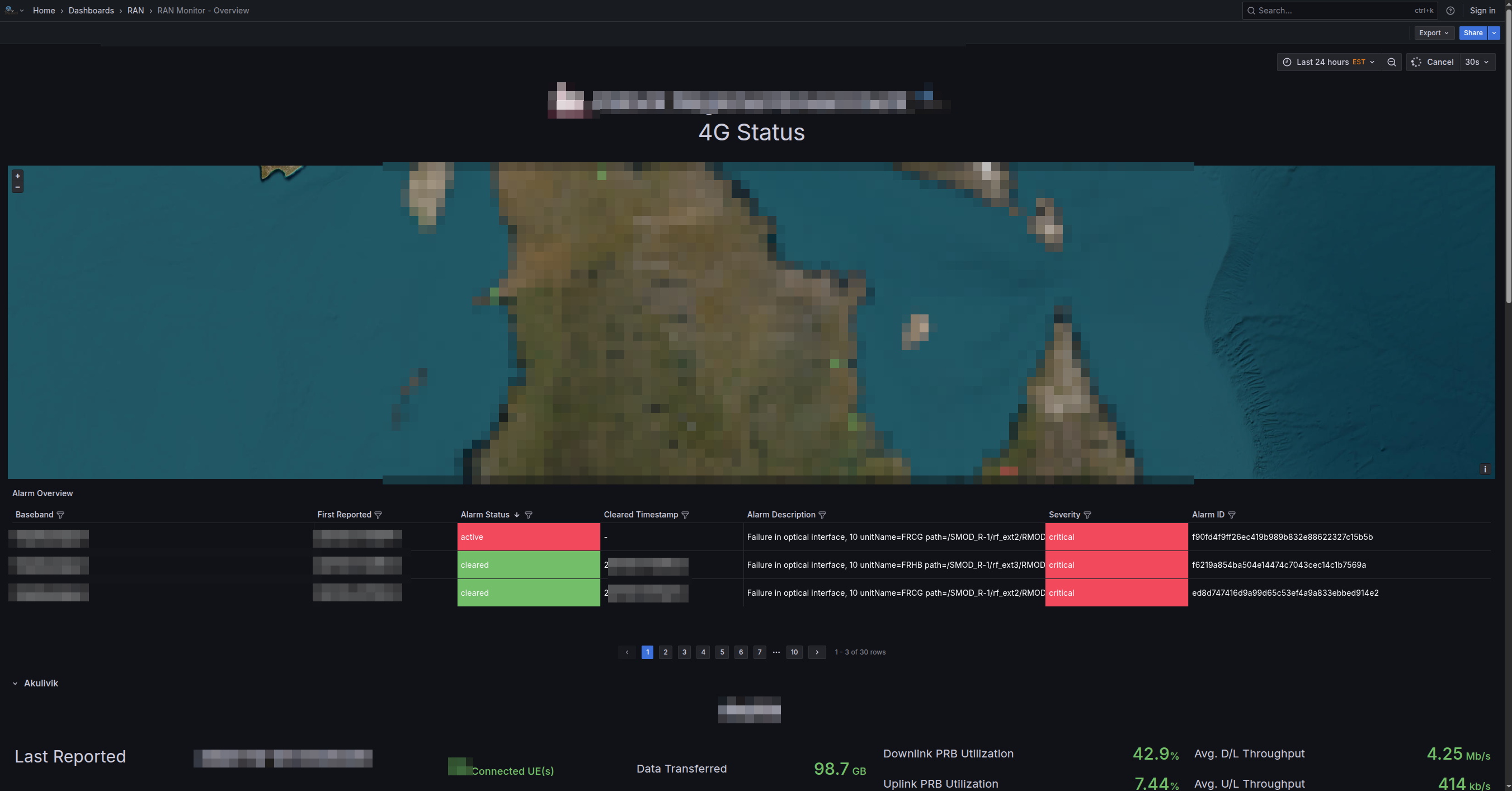This screenshot has height=791, width=1512.
Task: Click the Sign in link
Action: [x=1482, y=11]
